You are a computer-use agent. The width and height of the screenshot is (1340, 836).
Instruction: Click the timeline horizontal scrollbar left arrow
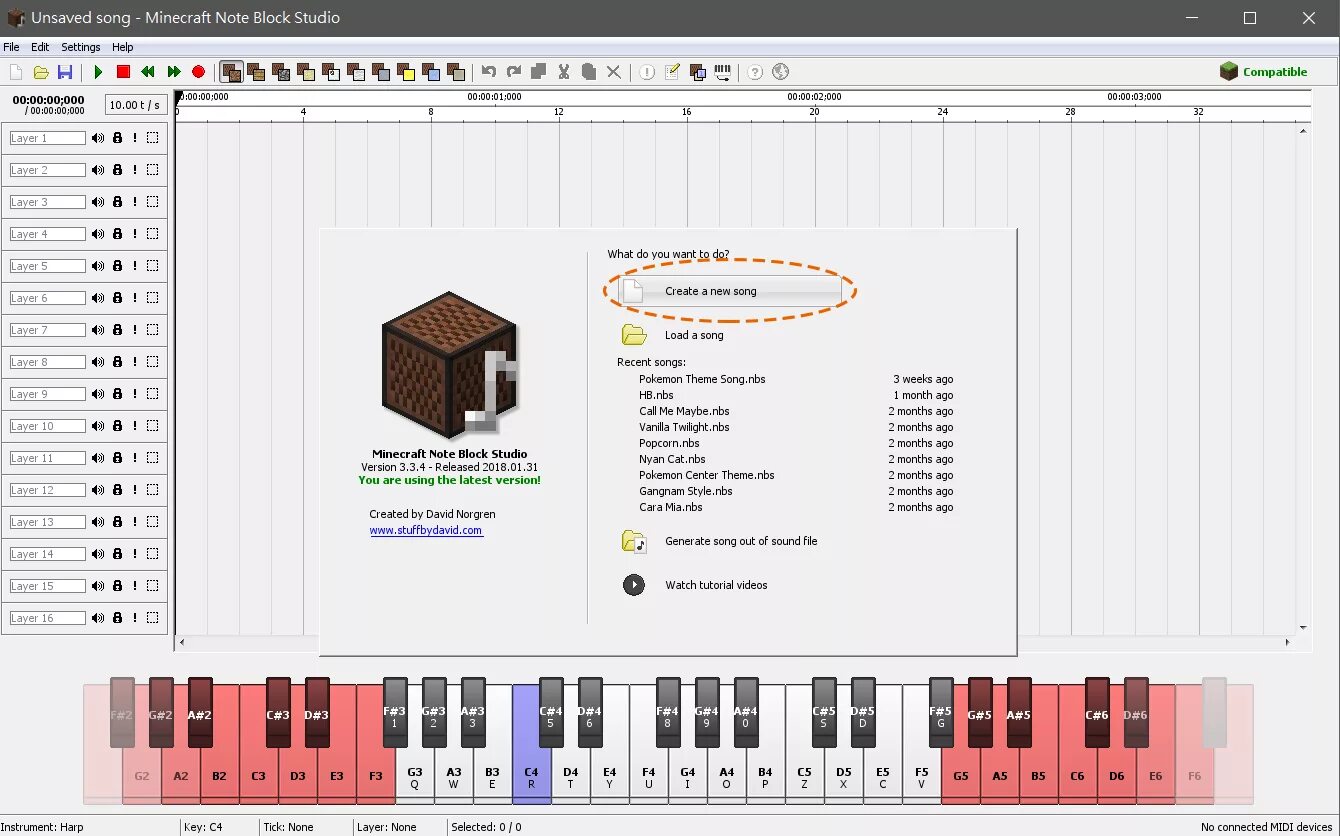pos(182,642)
